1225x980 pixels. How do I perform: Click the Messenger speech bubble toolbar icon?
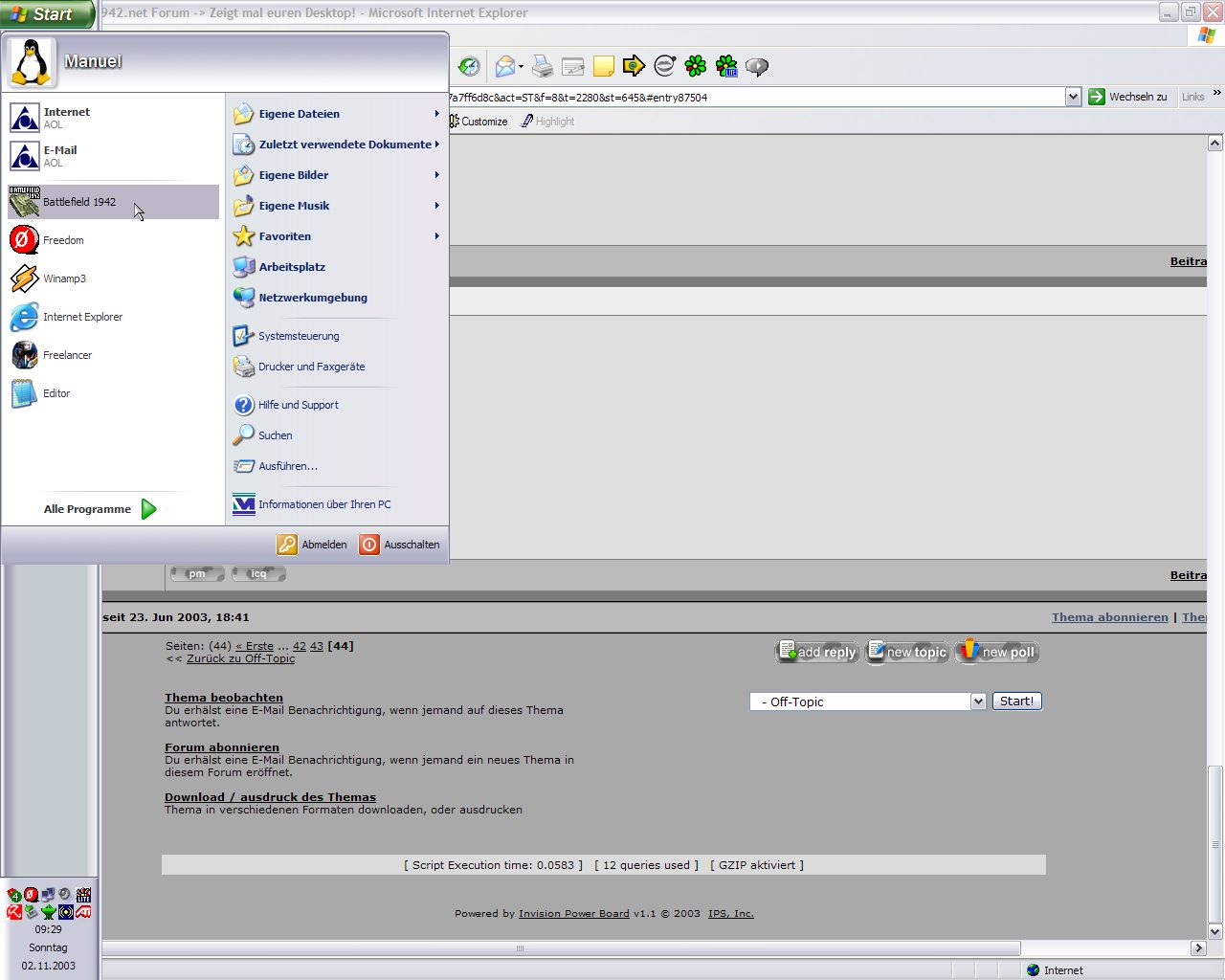(757, 66)
